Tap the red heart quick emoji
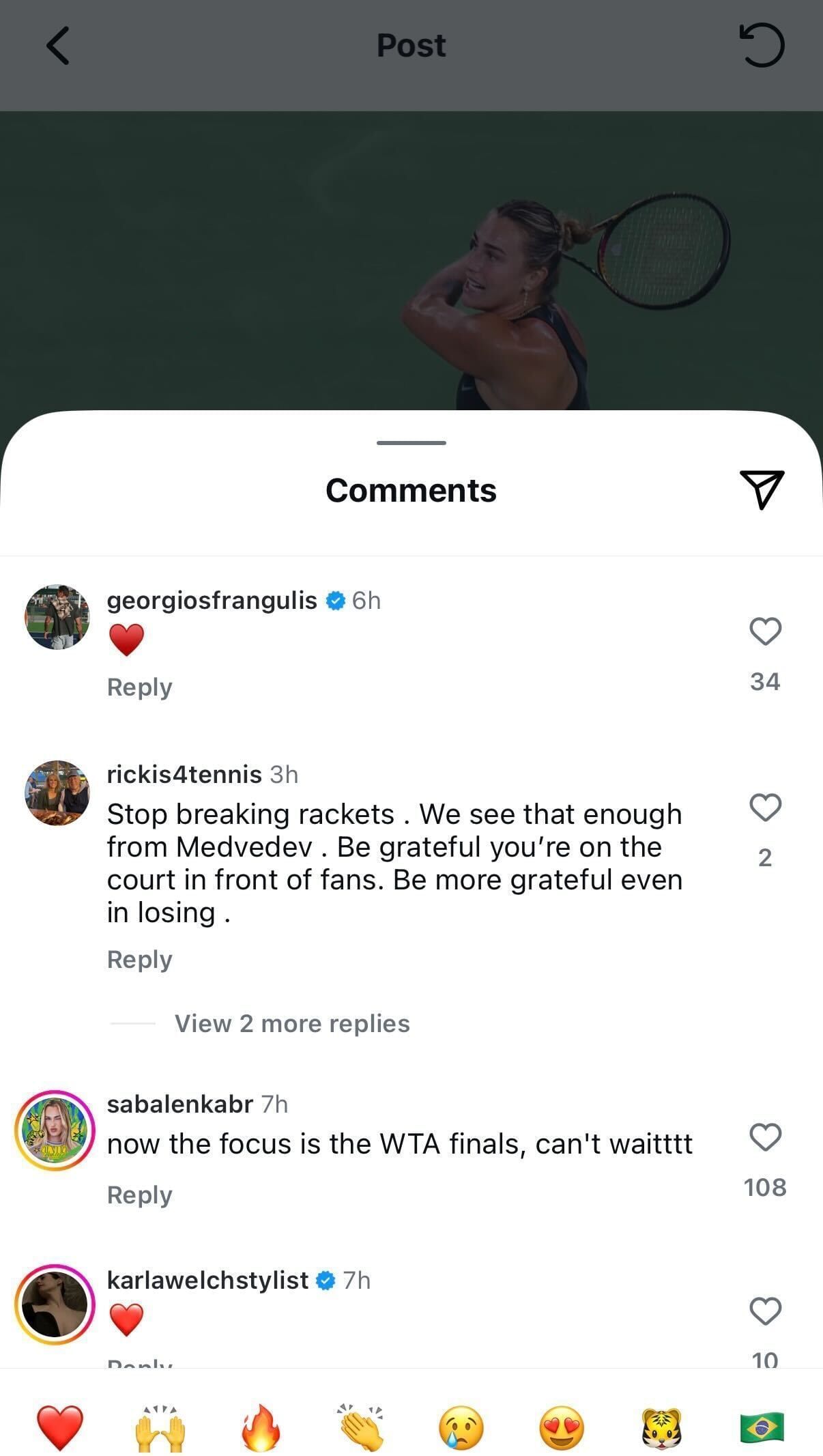This screenshot has height=1456, width=823. click(x=59, y=1427)
